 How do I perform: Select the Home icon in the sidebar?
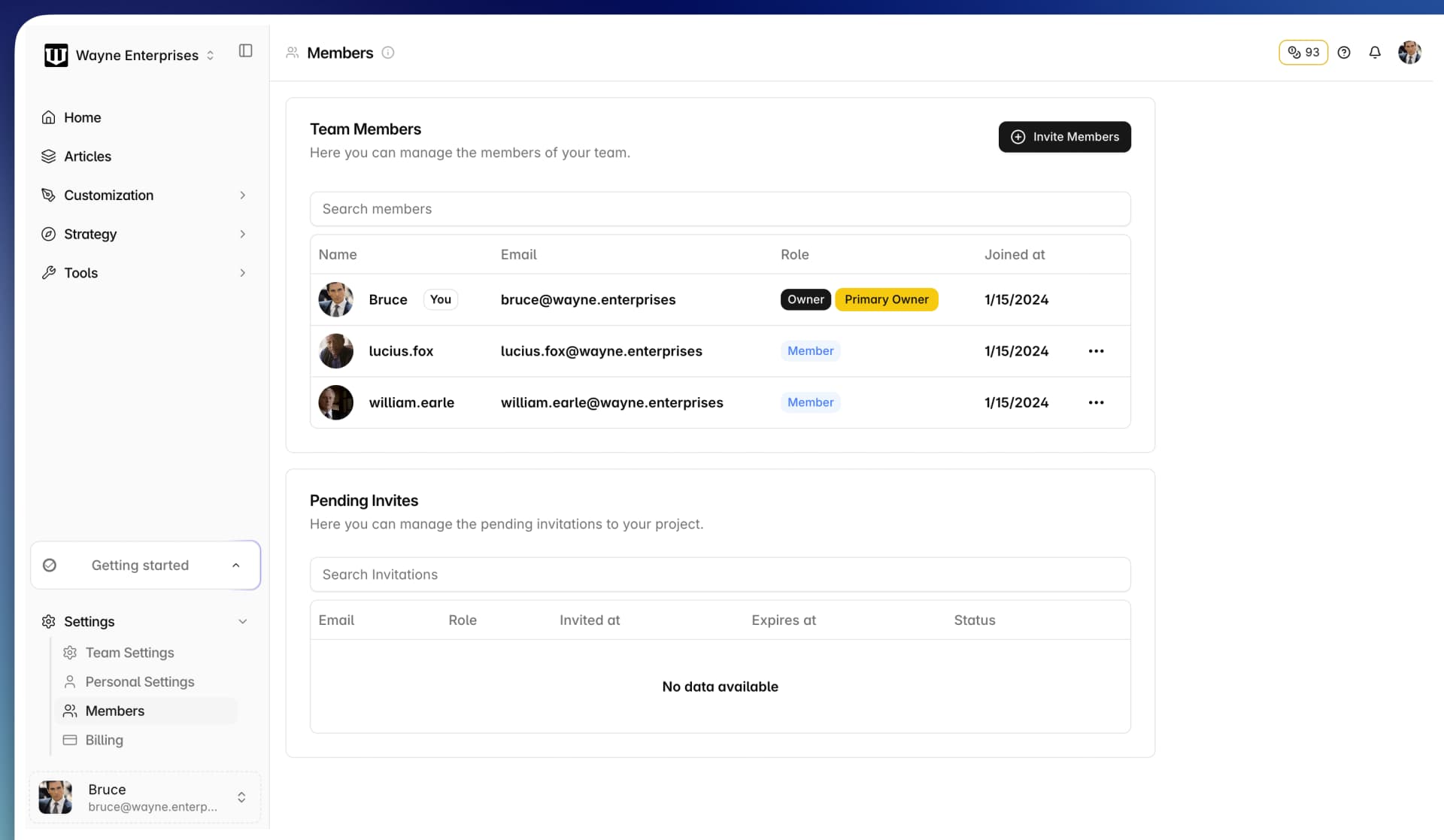tap(48, 117)
